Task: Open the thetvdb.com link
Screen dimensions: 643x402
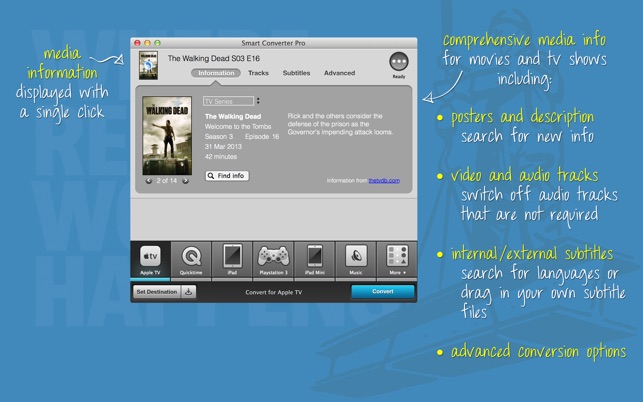Action: (x=384, y=180)
